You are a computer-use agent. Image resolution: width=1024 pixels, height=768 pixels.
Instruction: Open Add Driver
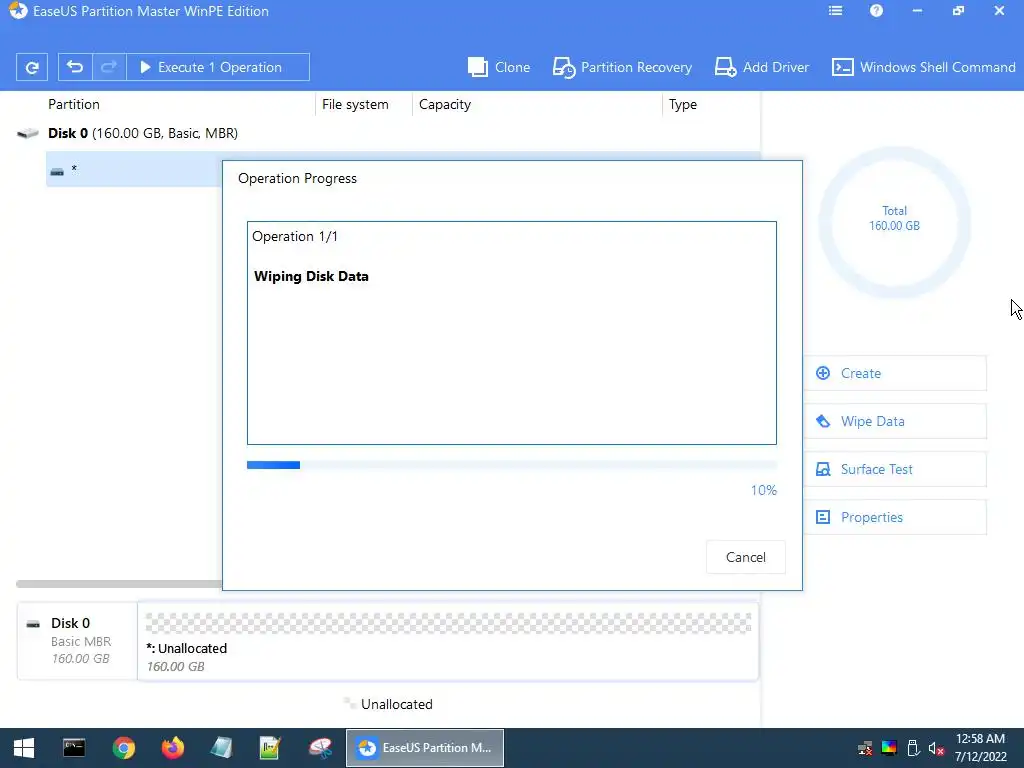[761, 67]
